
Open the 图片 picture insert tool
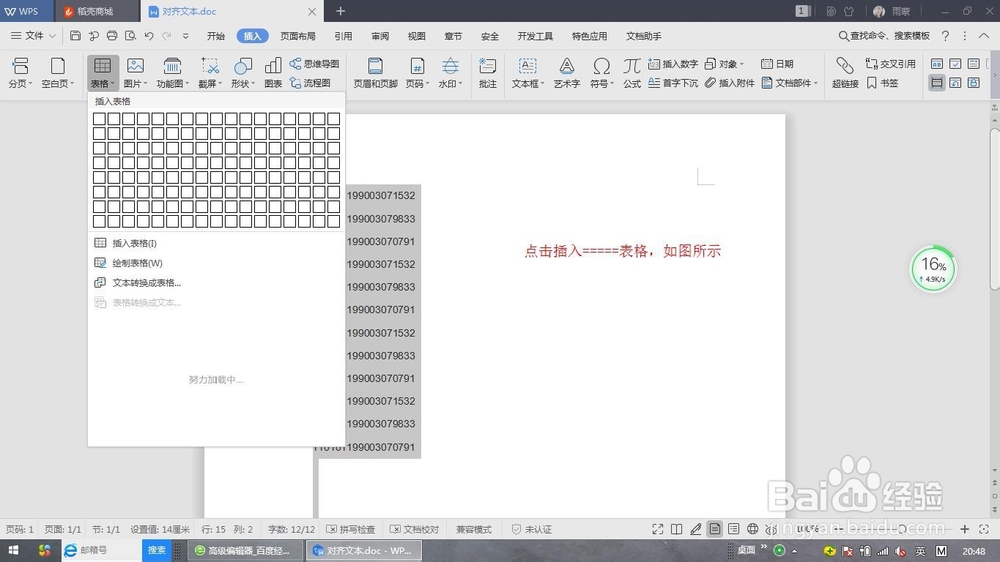coord(135,72)
